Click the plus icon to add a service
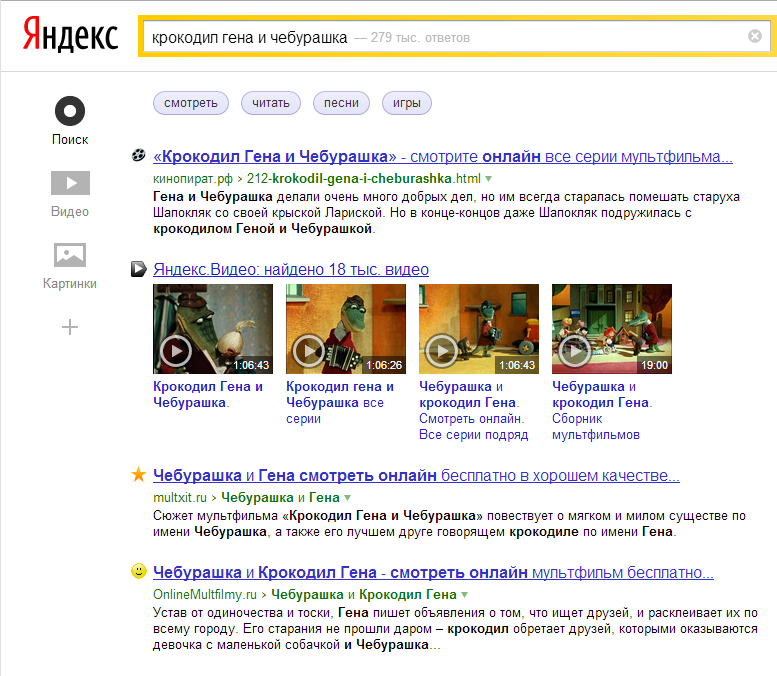The image size is (777, 676). coord(70,327)
